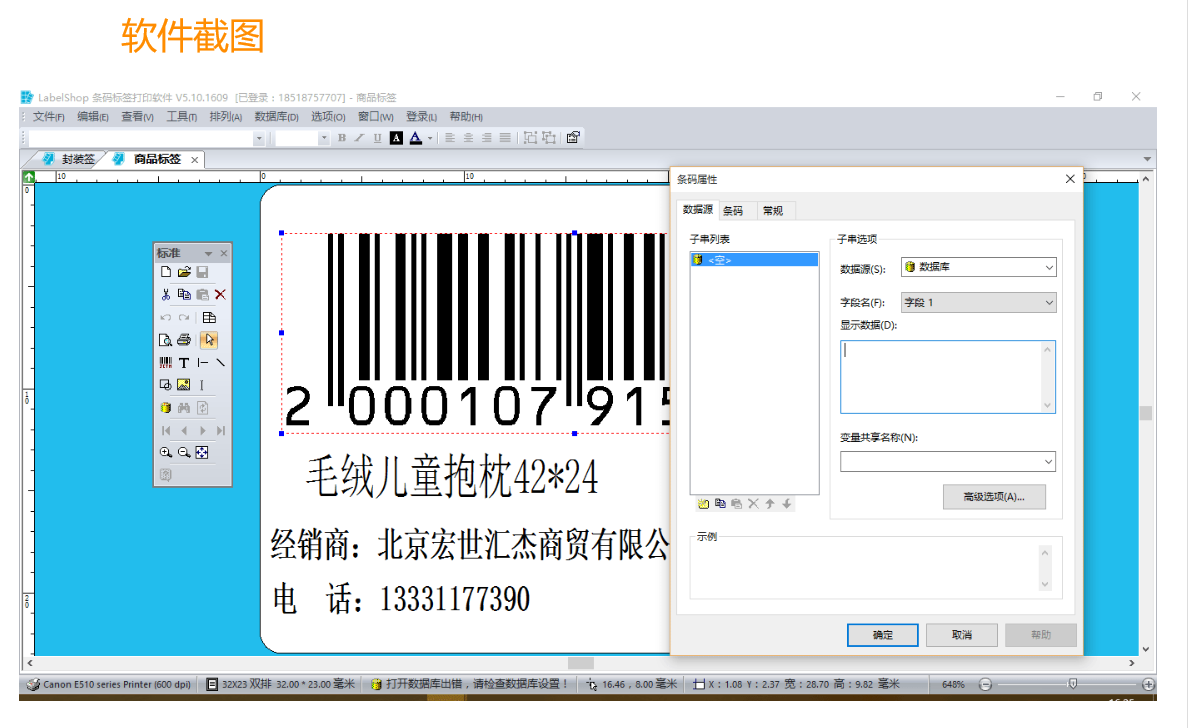The height and width of the screenshot is (728, 1197).
Task: Click the zoom slider handle in status bar
Action: [1073, 685]
